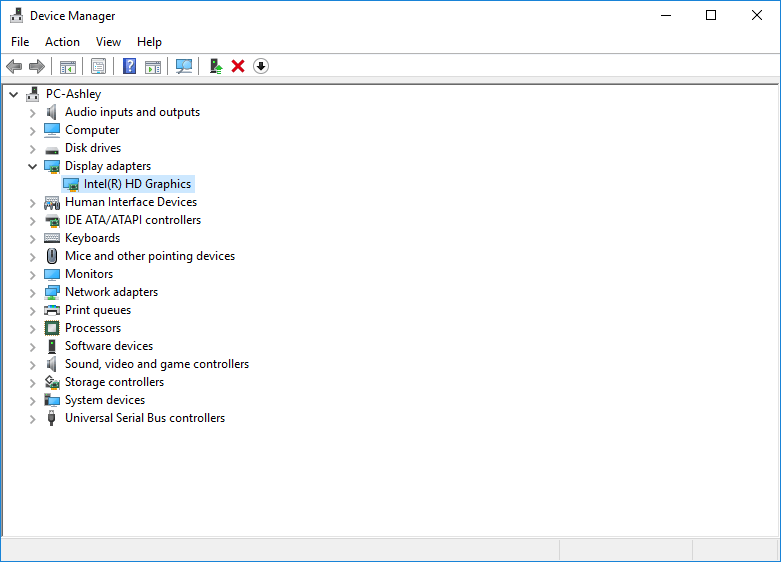Click the Help toolbar icon

(x=129, y=66)
